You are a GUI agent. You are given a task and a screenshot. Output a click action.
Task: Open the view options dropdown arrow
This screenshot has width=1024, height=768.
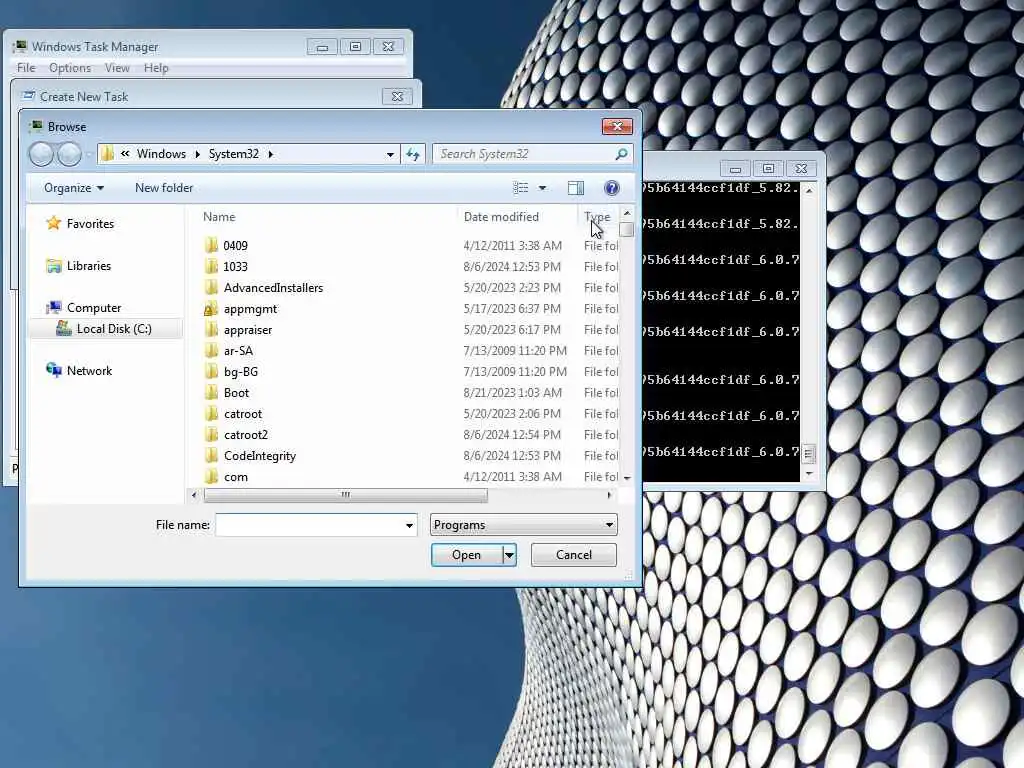coord(542,188)
